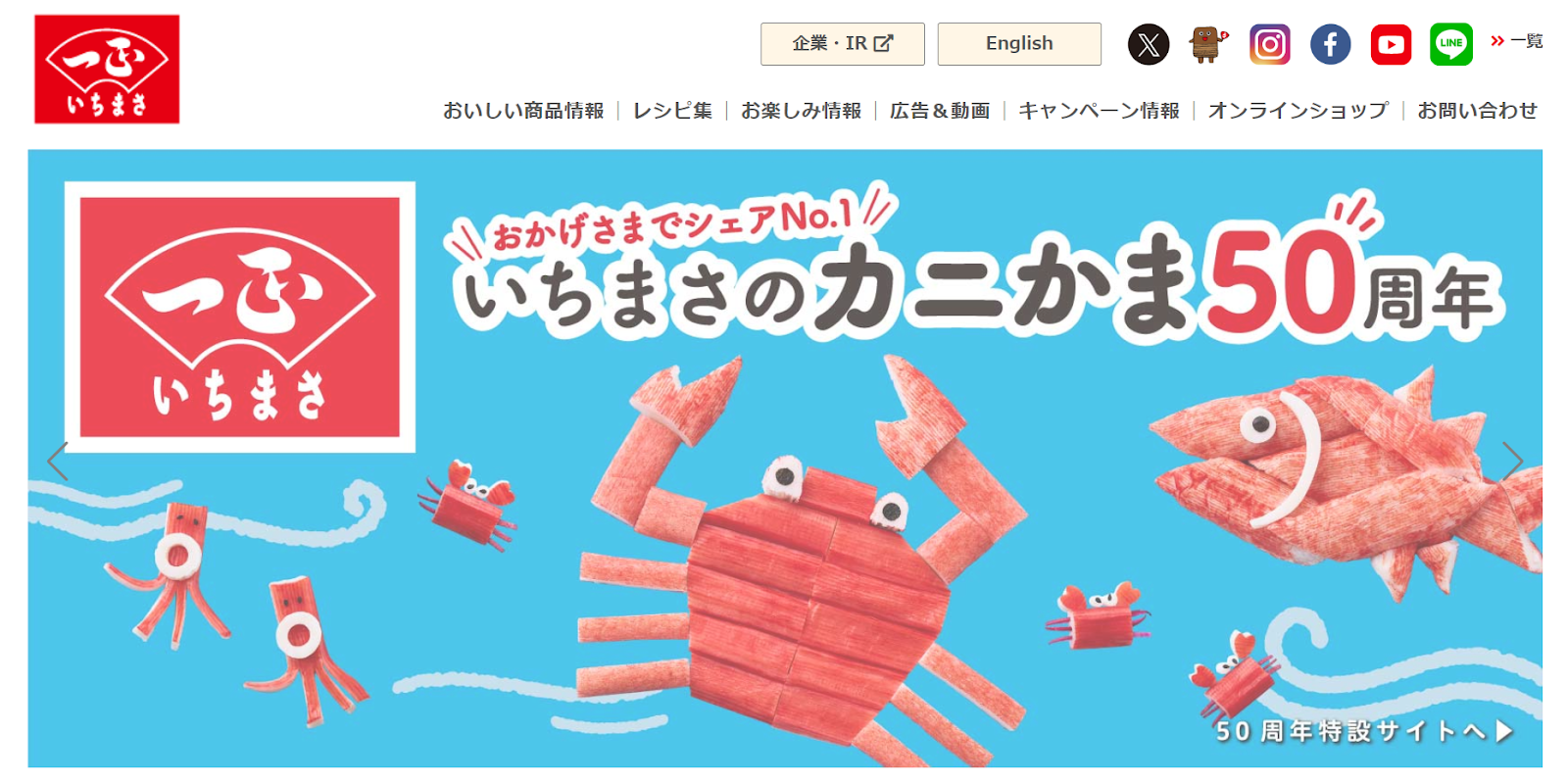The width and height of the screenshot is (1568, 782).
Task: Open the Instagram icon link
Action: click(x=1269, y=44)
